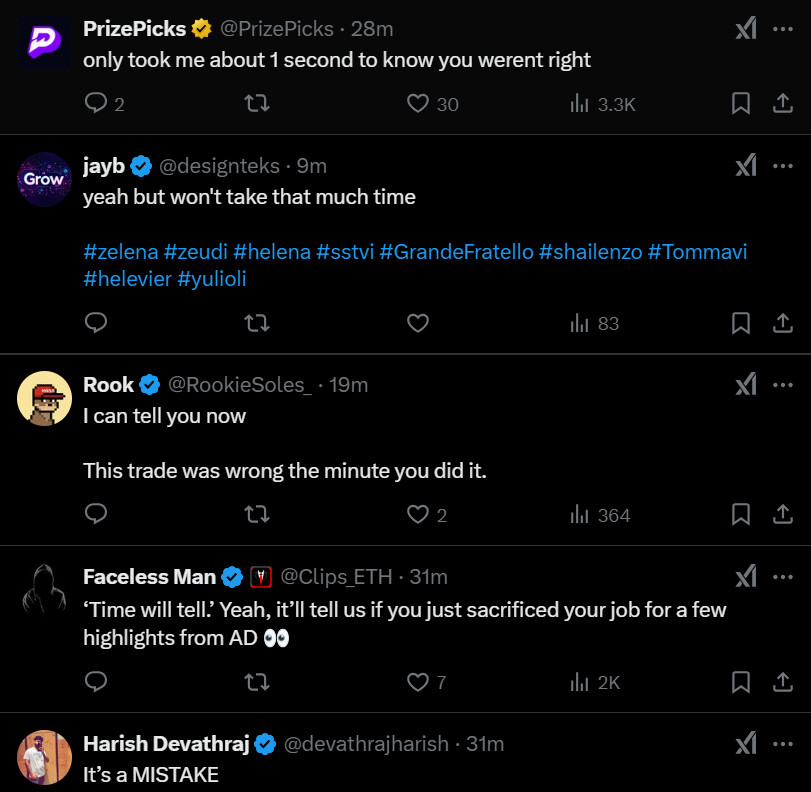This screenshot has height=792, width=811.
Task: Bookmark the PrizePicks tweet
Action: tap(741, 103)
